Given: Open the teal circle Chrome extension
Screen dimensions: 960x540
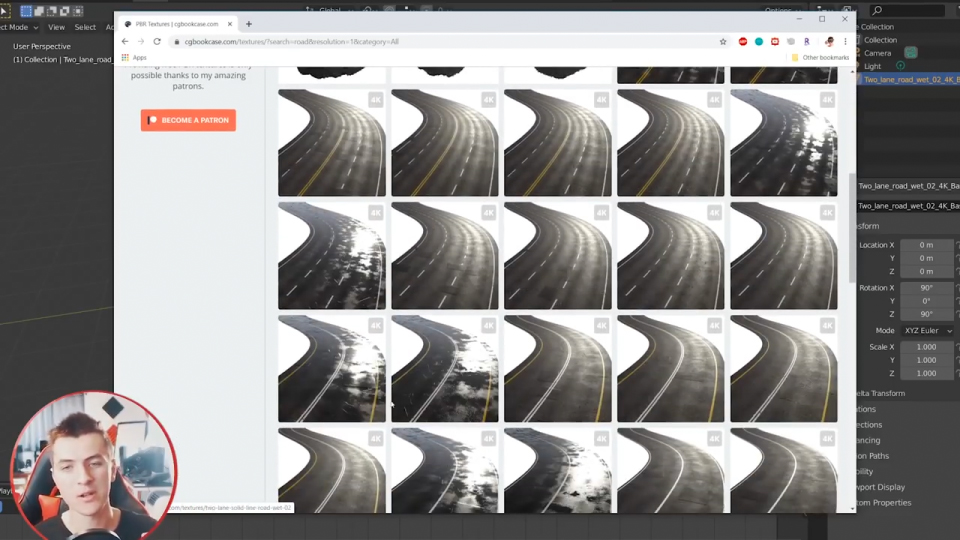Looking at the screenshot, I should (759, 42).
